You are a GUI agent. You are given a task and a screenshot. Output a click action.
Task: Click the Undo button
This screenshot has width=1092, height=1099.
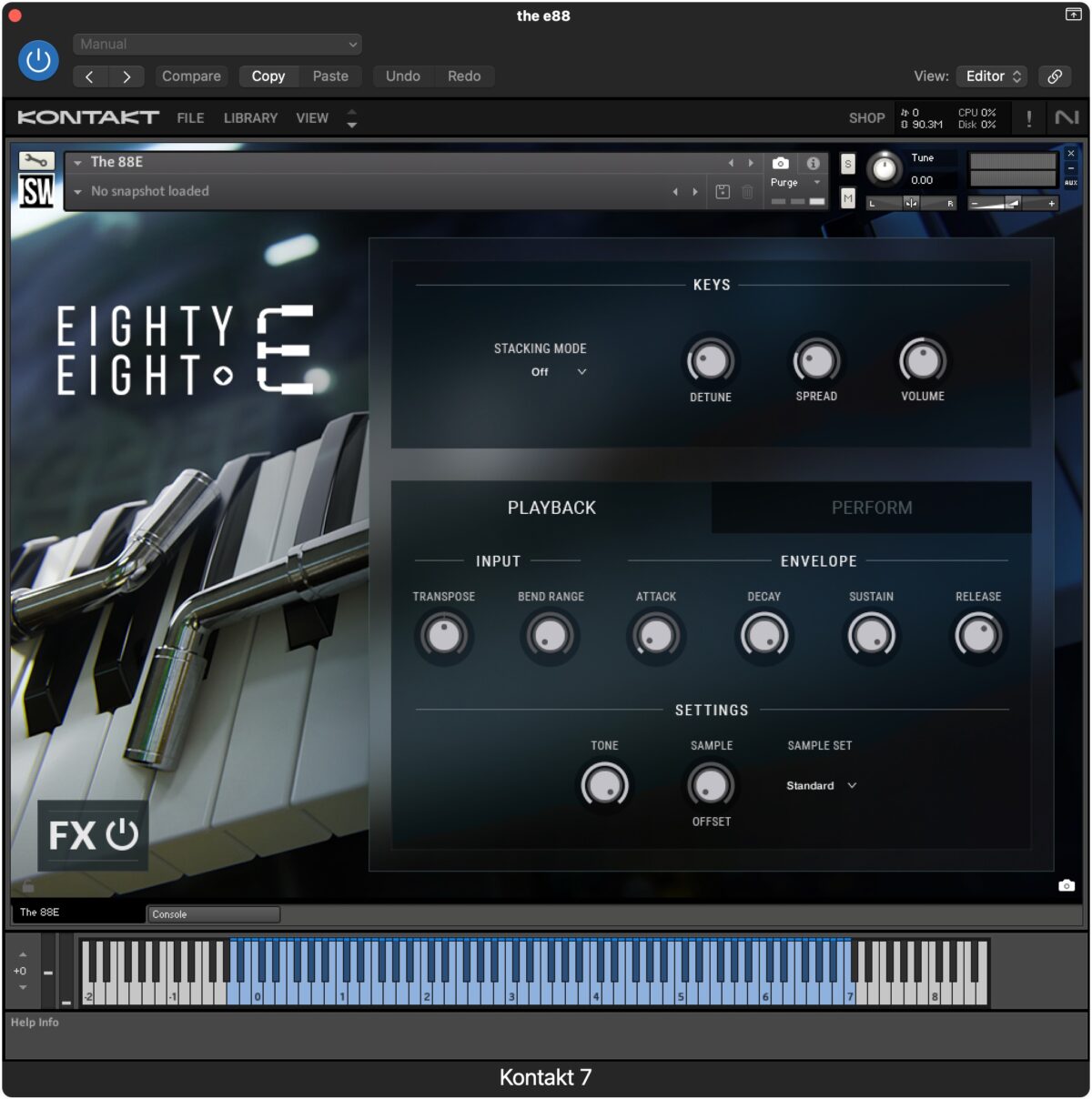point(403,76)
